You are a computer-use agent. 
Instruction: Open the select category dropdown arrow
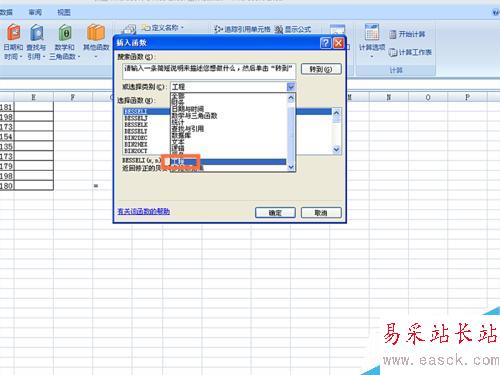click(x=291, y=87)
